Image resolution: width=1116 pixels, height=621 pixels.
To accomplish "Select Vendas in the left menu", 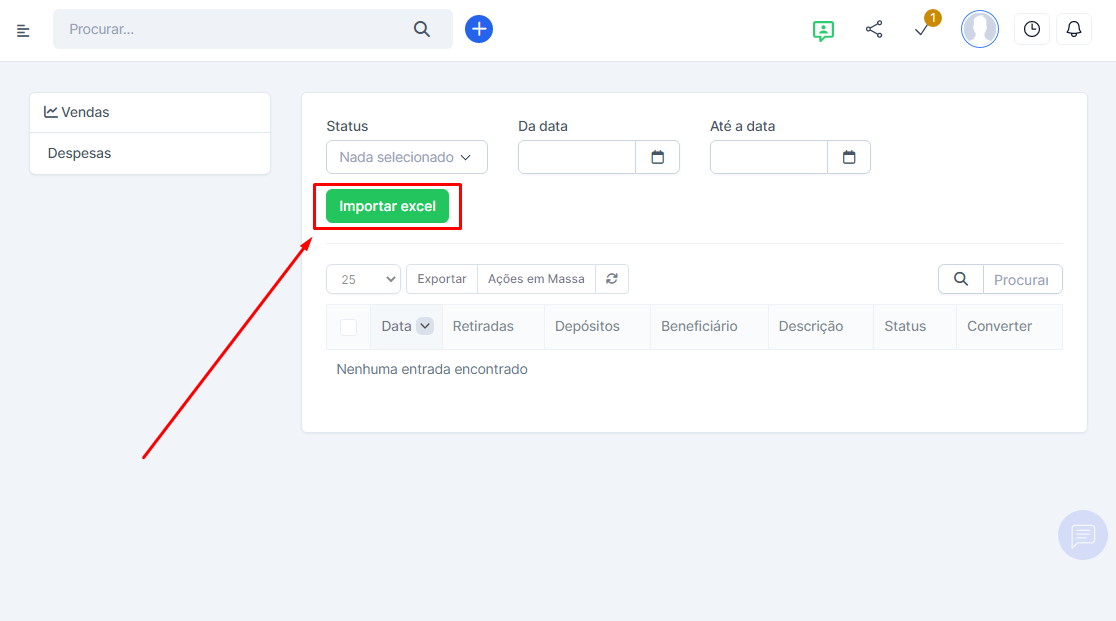I will [x=150, y=112].
